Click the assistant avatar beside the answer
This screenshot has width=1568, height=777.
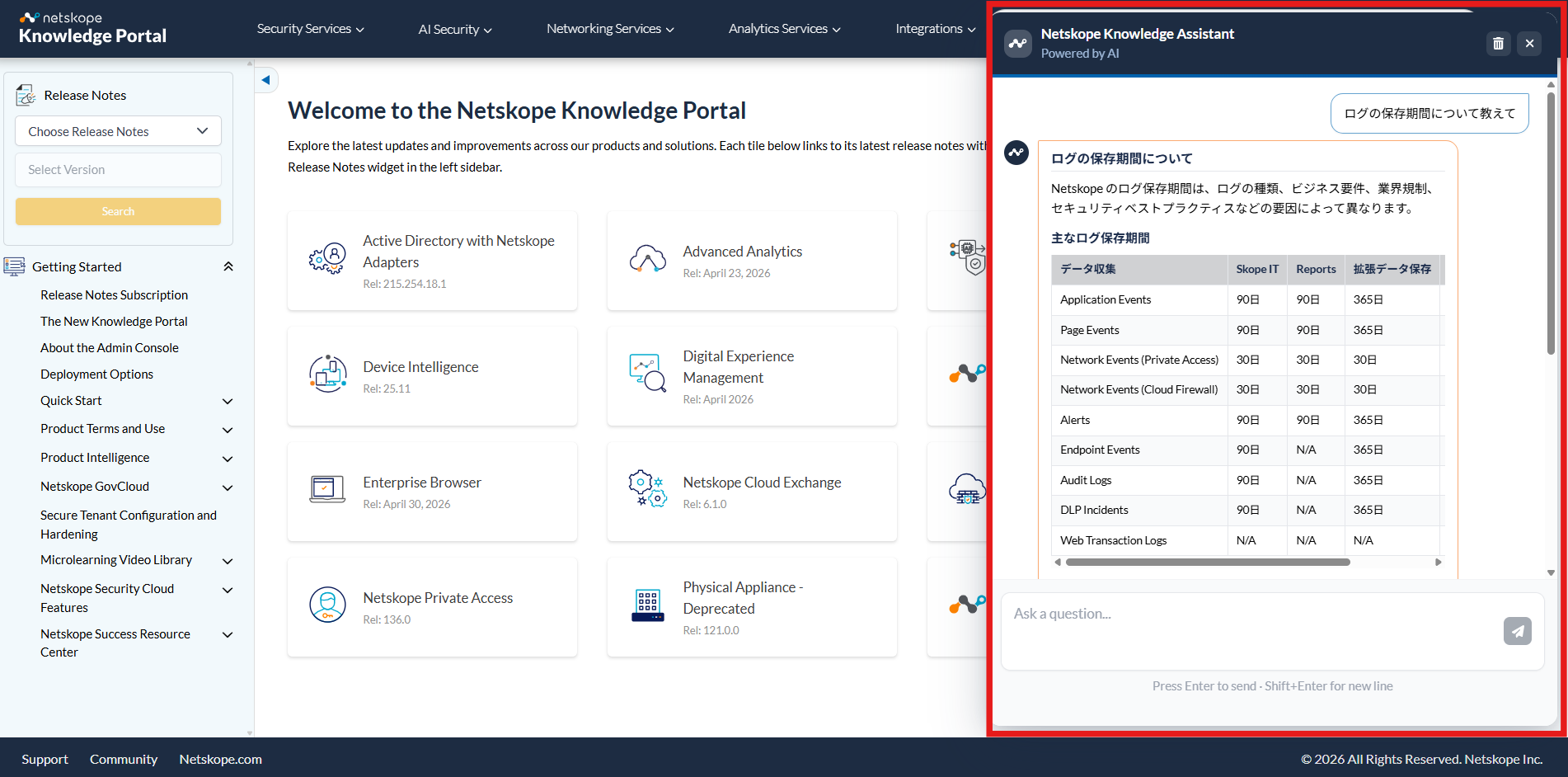(x=1016, y=153)
